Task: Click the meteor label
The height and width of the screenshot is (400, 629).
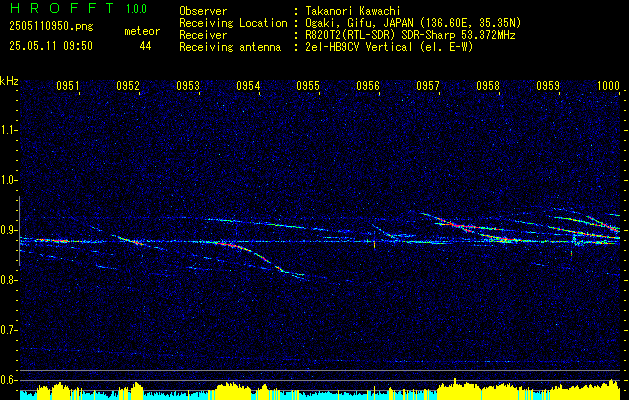Action: [142, 31]
